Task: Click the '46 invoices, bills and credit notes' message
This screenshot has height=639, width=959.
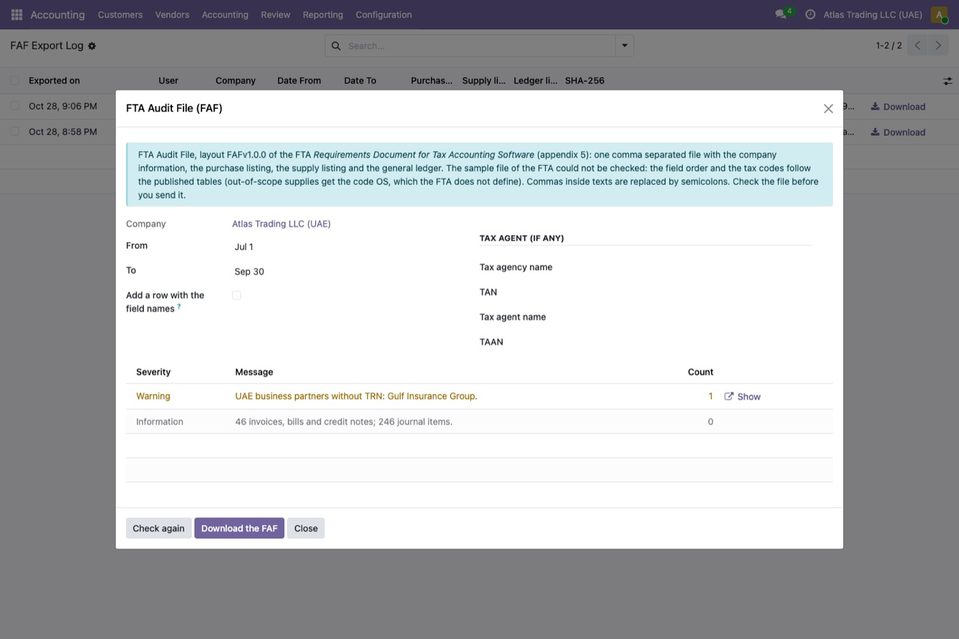Action: tap(344, 422)
